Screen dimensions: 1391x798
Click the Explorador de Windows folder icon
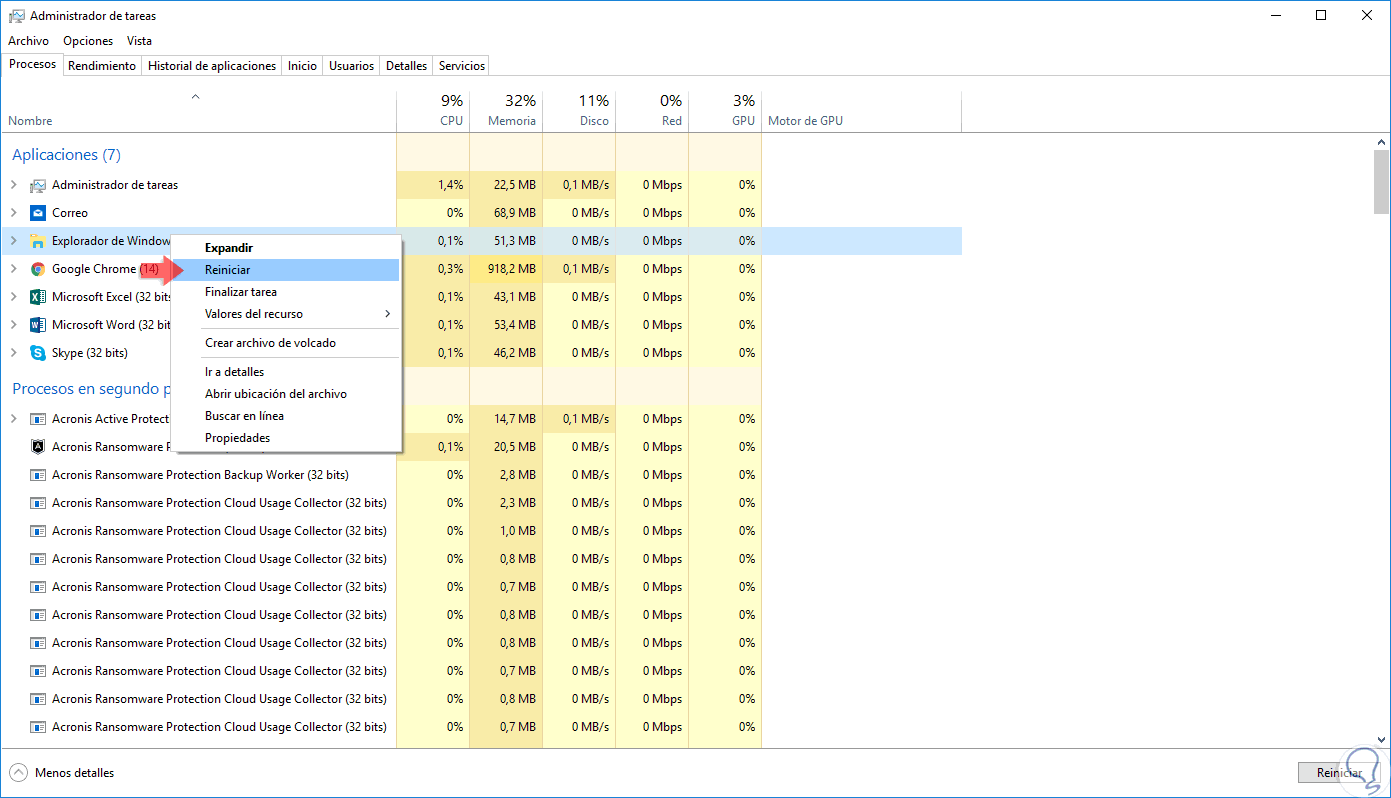[38, 241]
